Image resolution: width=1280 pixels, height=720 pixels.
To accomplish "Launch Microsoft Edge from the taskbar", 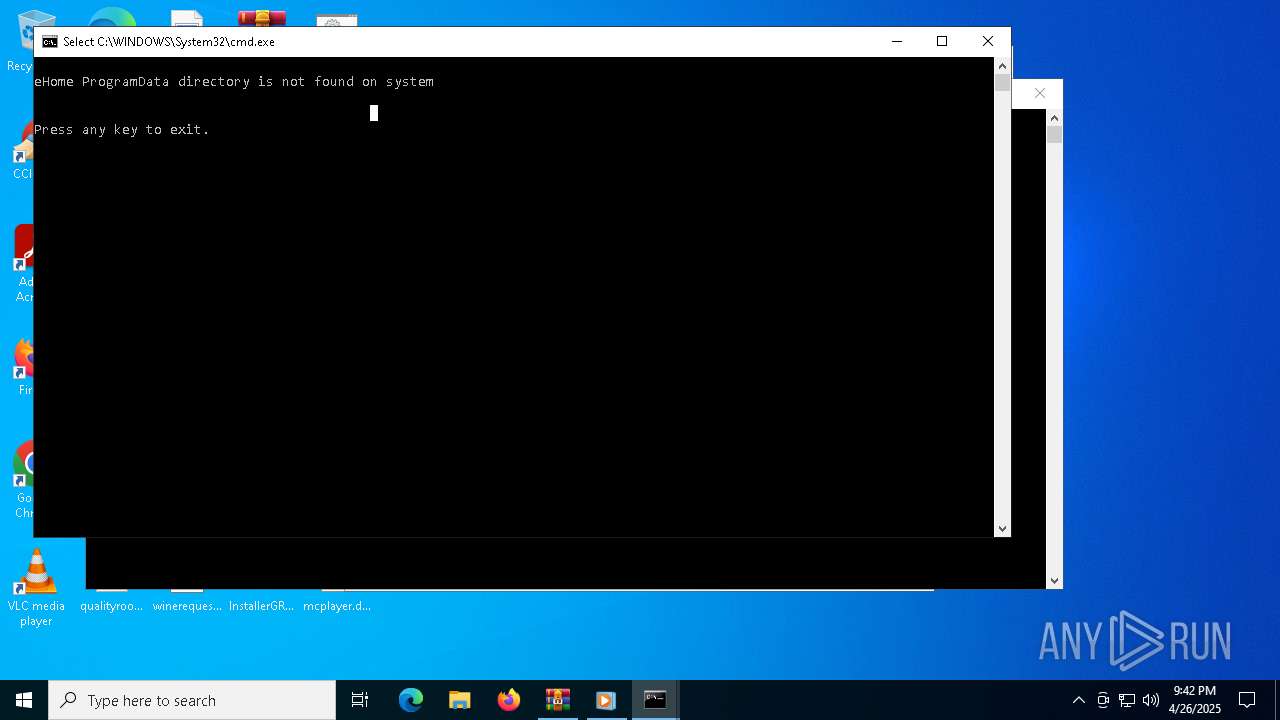I will 411,700.
